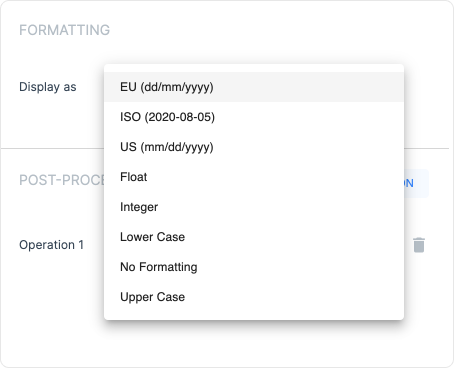Click the FORMATTING section heading
Screen dimensions: 454x368
pyautogui.click(x=64, y=30)
